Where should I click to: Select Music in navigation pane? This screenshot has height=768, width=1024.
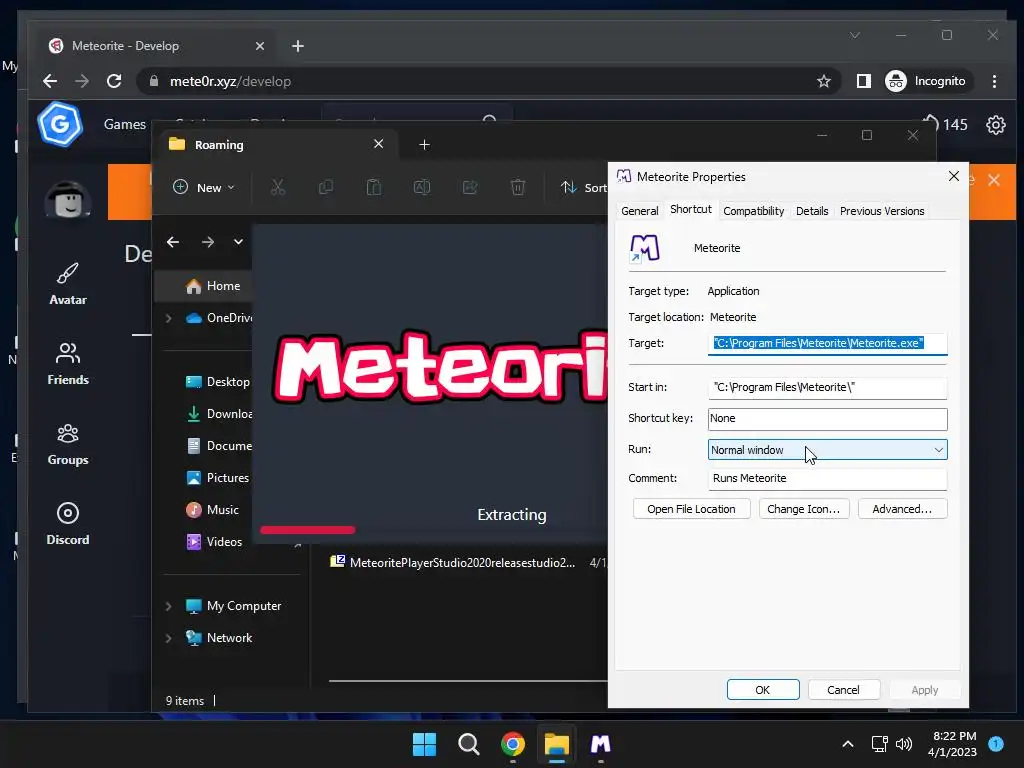click(212, 509)
